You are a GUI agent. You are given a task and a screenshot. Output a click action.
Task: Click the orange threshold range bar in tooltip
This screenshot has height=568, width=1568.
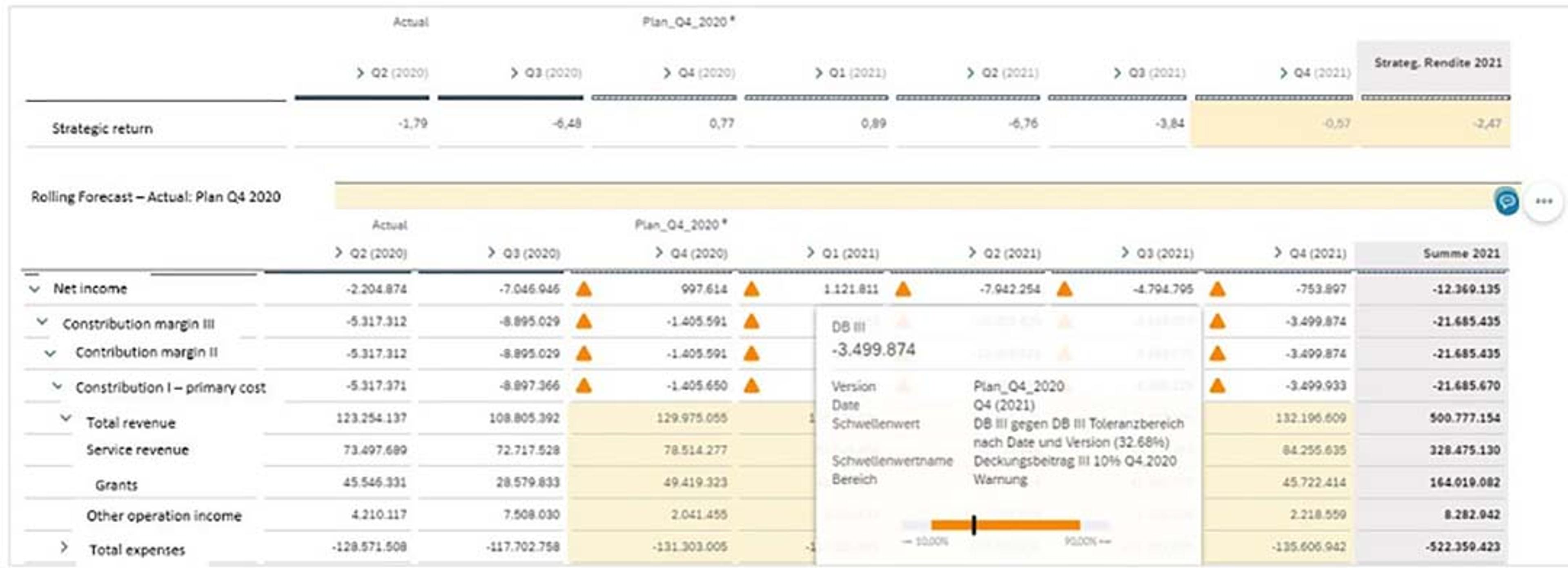[x=1006, y=525]
